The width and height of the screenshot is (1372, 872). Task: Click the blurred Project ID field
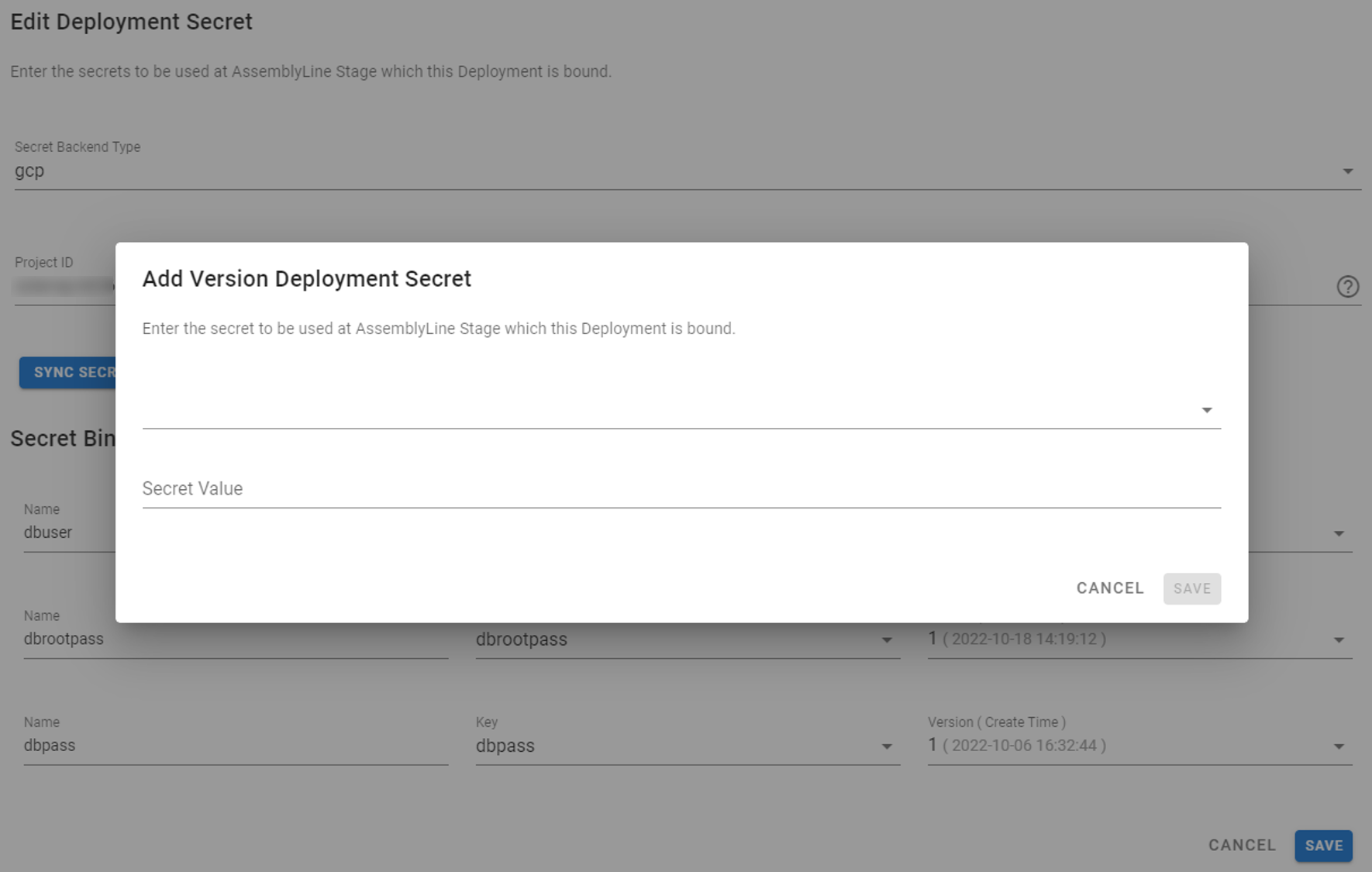click(64, 287)
